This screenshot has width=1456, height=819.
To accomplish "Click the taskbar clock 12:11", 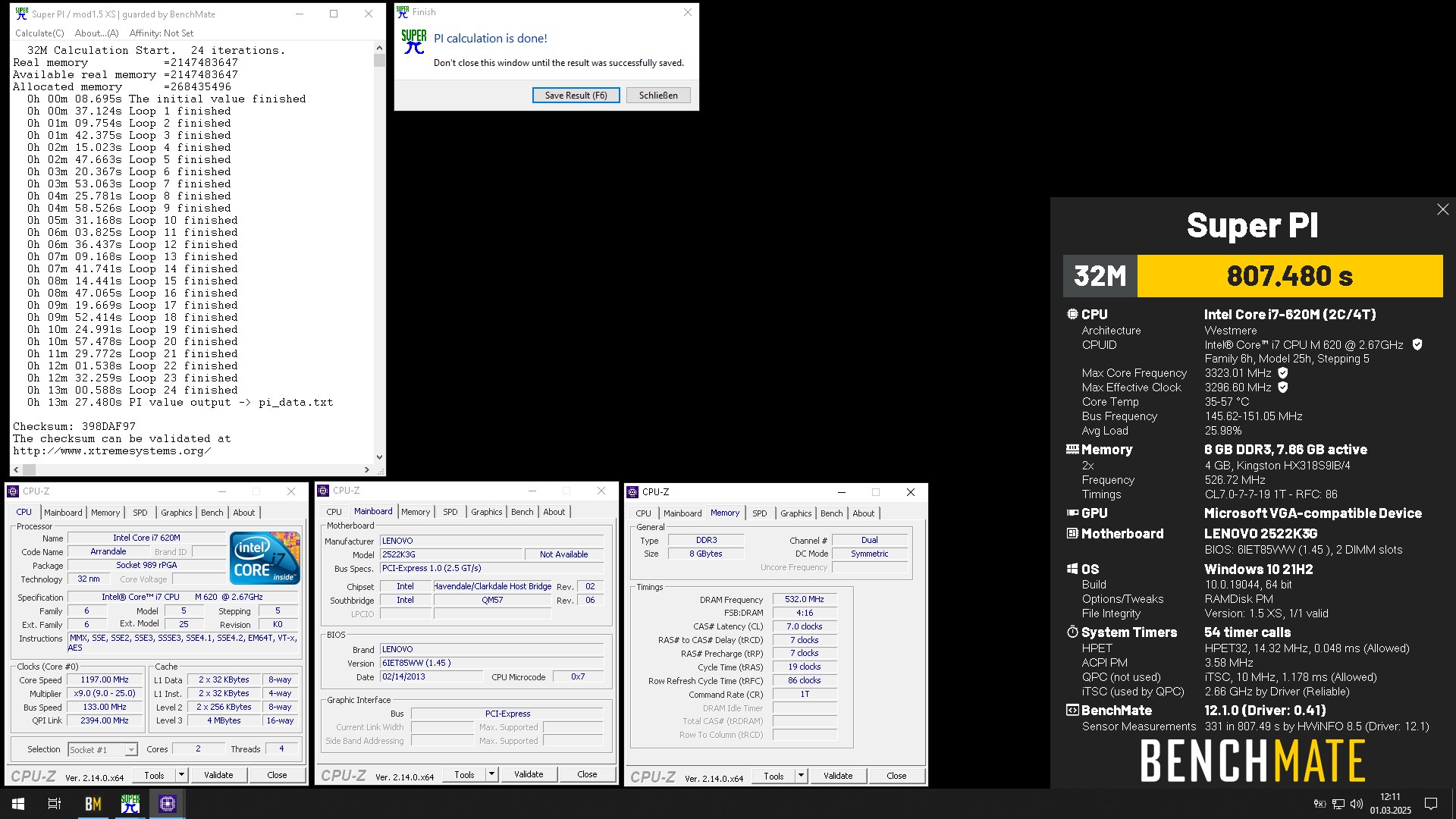I will 1390,797.
